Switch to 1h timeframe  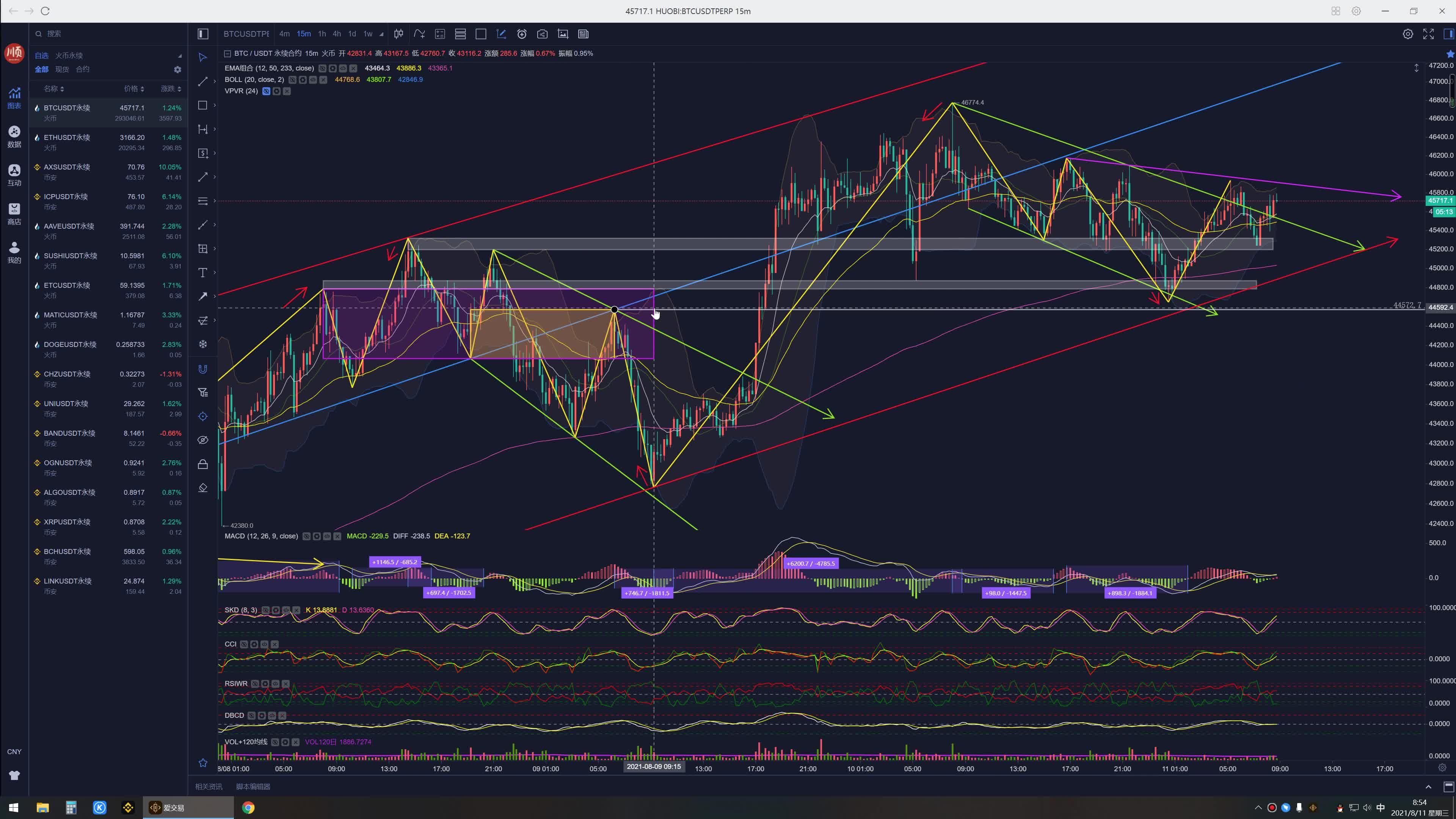(x=322, y=34)
